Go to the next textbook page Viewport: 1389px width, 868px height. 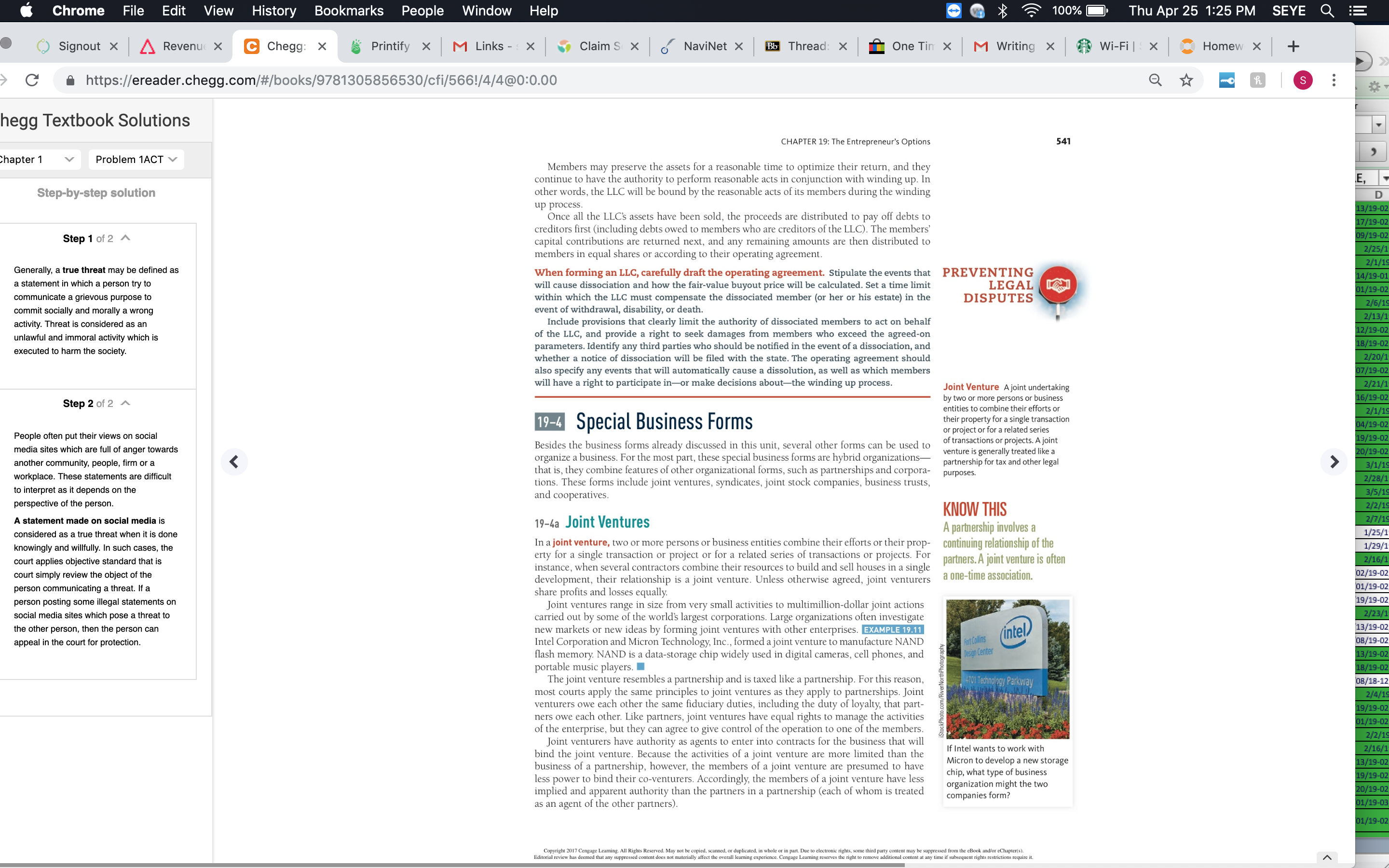[x=1334, y=461]
